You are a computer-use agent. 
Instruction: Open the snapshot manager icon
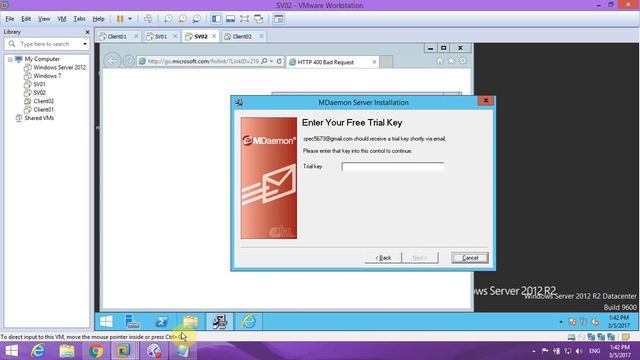[196, 19]
